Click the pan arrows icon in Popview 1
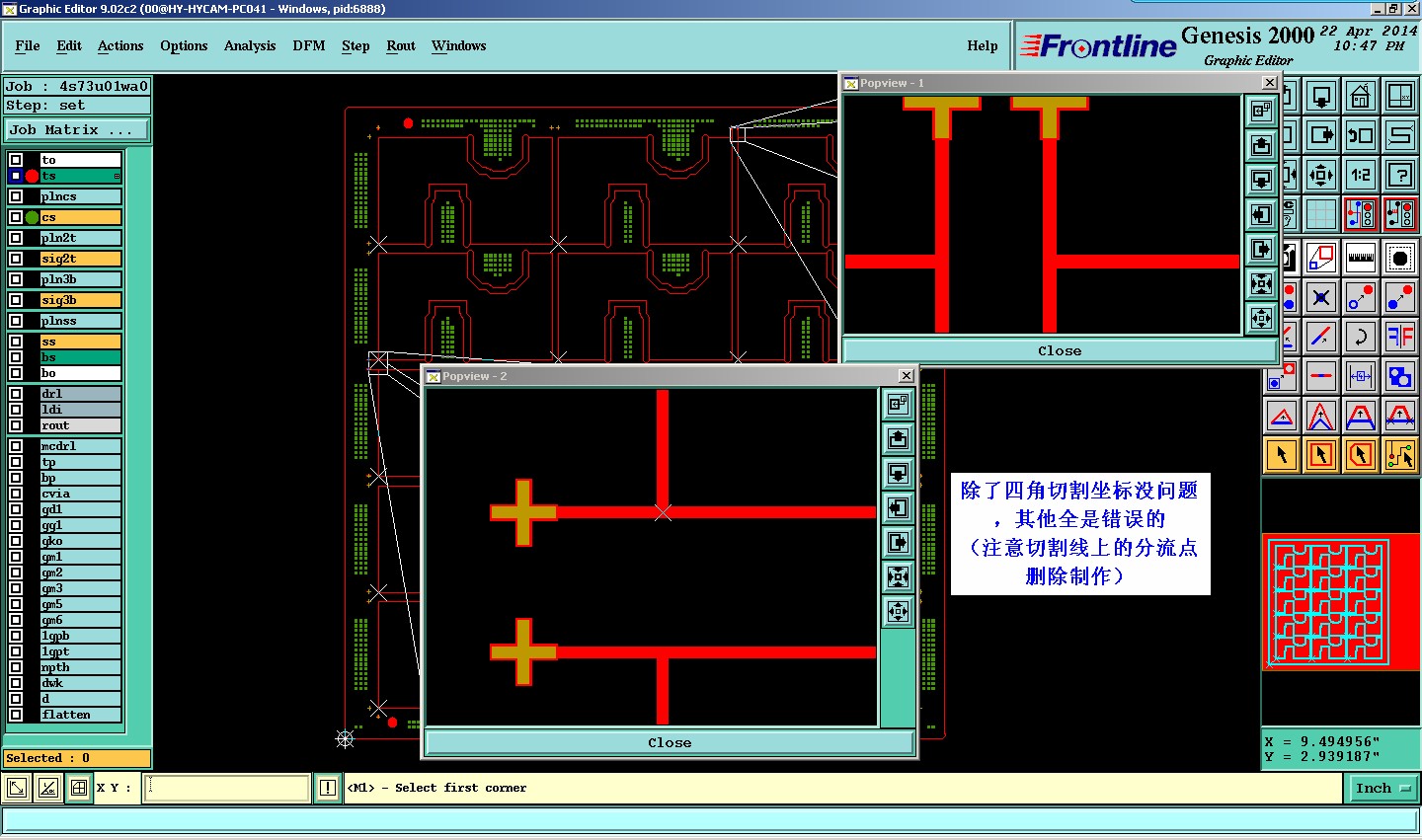The height and width of the screenshot is (840, 1422). (1261, 318)
